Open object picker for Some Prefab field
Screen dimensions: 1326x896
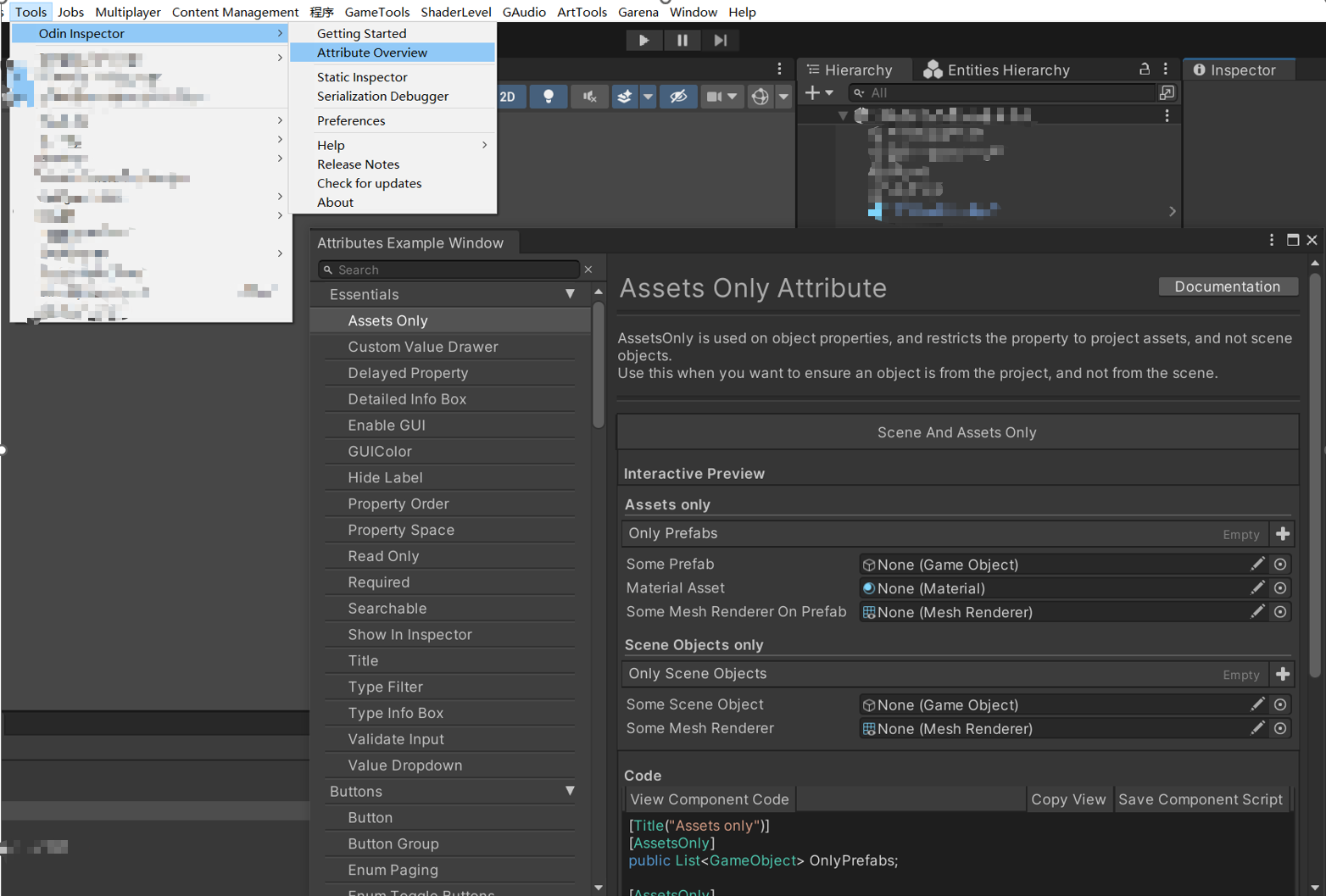[1280, 565]
